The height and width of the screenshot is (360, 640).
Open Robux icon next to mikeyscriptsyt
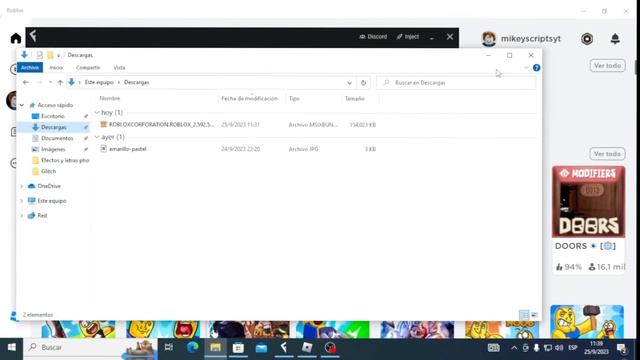(x=587, y=39)
